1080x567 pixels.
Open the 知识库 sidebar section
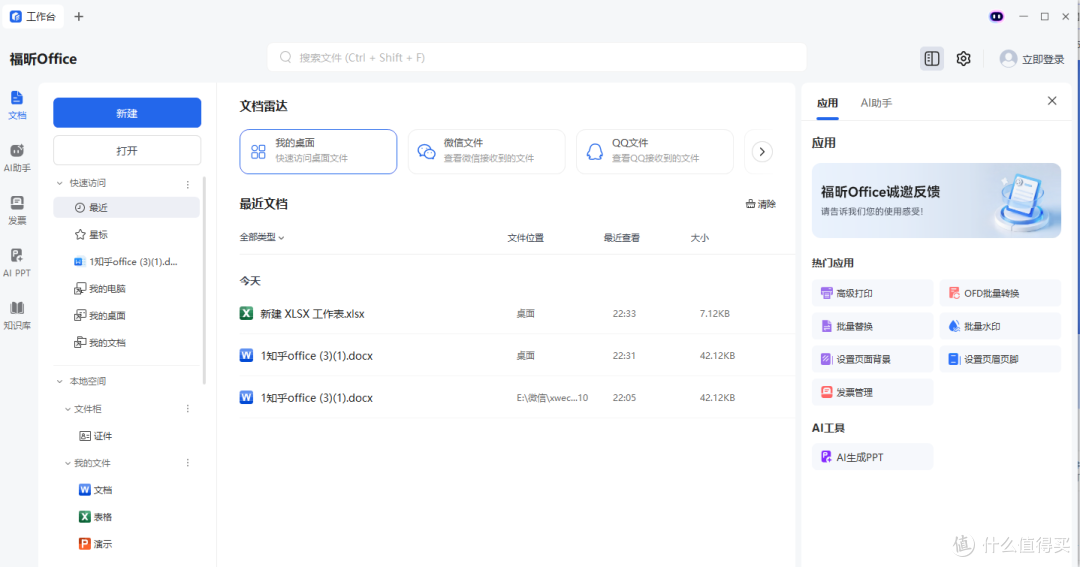point(17,315)
